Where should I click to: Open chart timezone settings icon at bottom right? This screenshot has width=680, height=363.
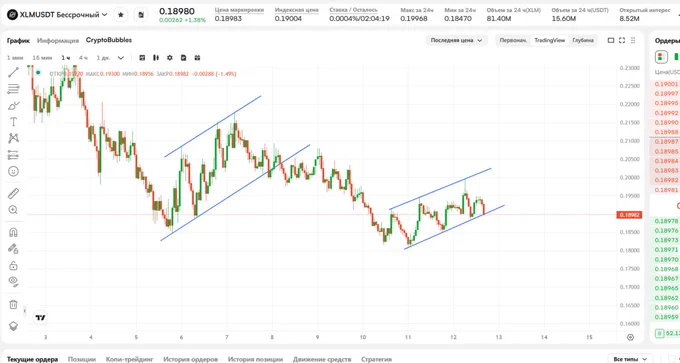[631, 337]
